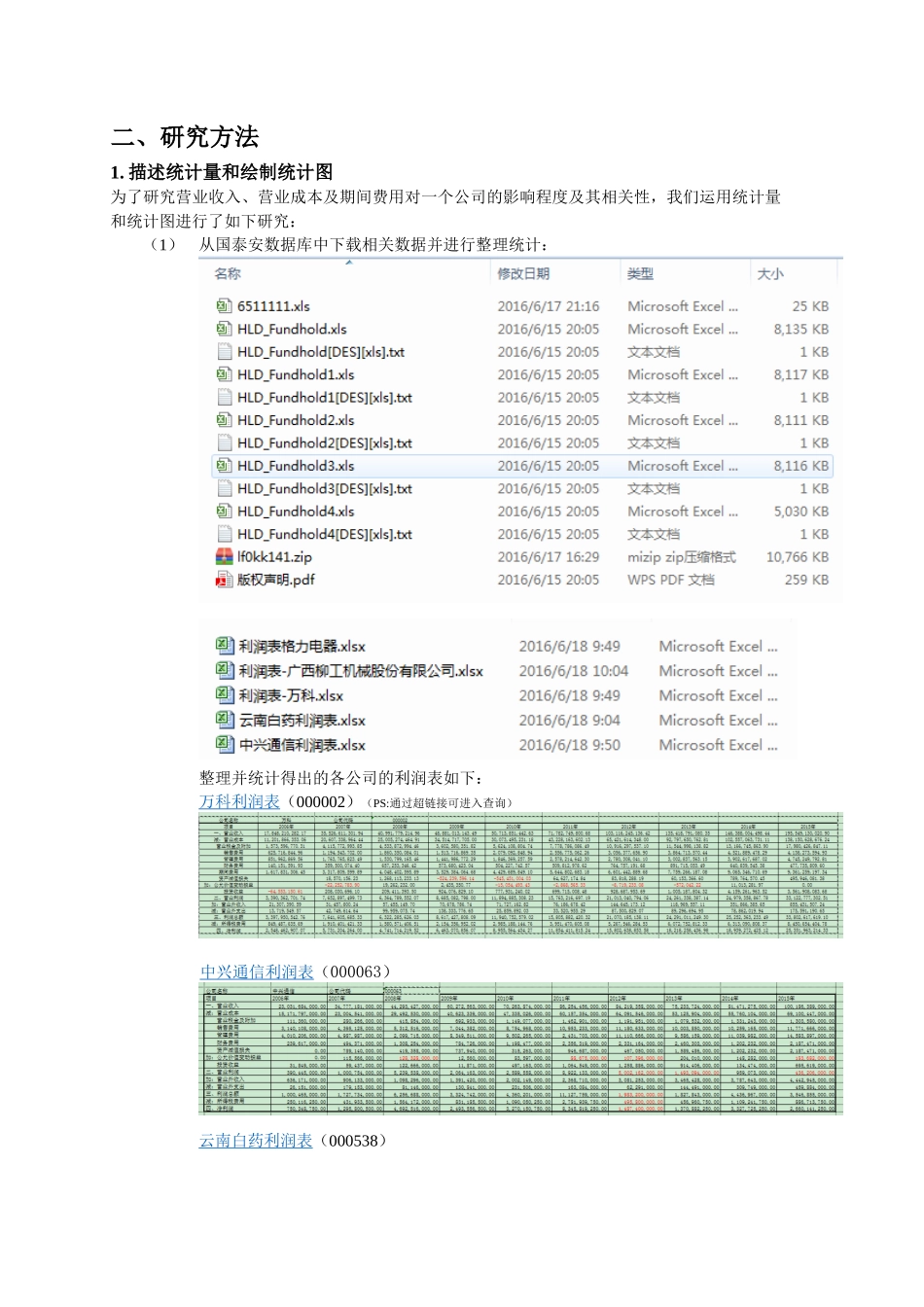Sort files by the 类型 column header

[x=640, y=274]
